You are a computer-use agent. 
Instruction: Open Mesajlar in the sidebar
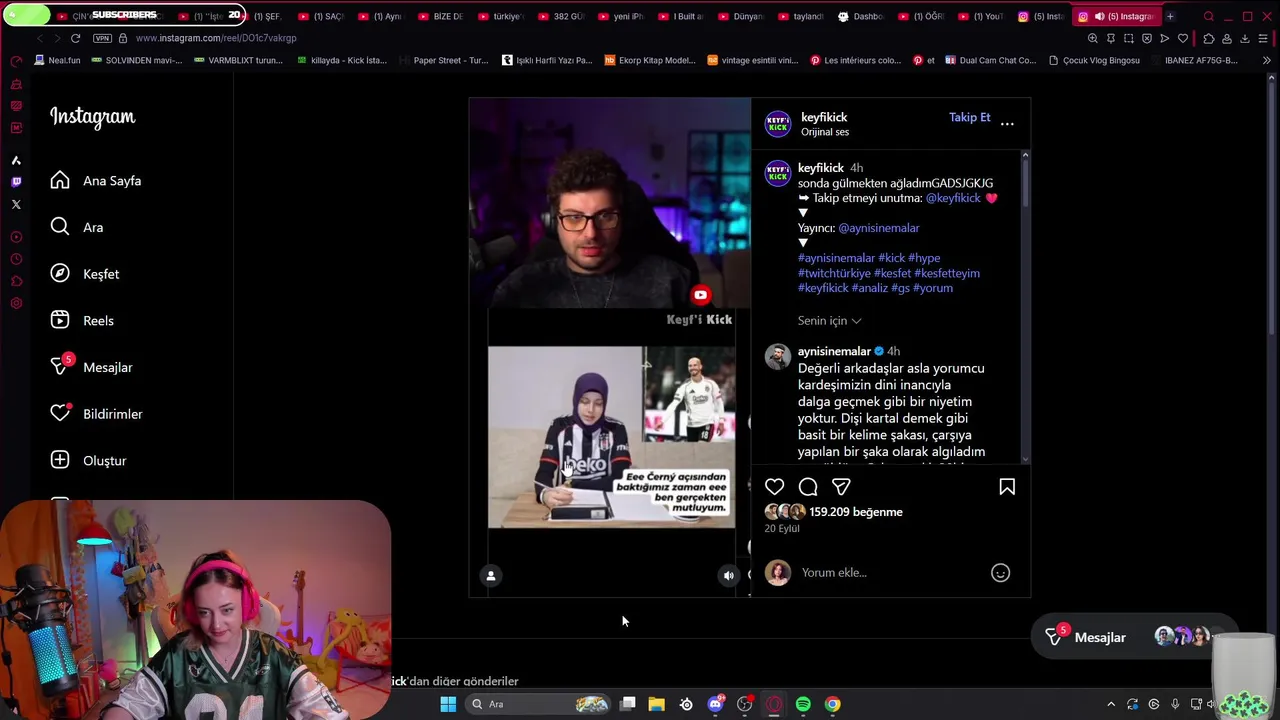coord(92,367)
